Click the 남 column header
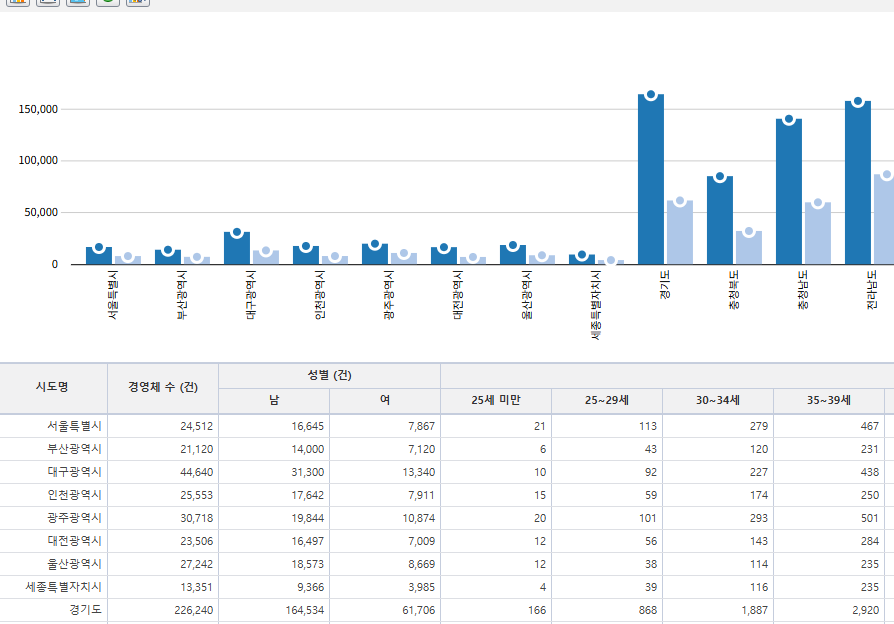Viewport: 894px width, 624px height. [x=274, y=400]
